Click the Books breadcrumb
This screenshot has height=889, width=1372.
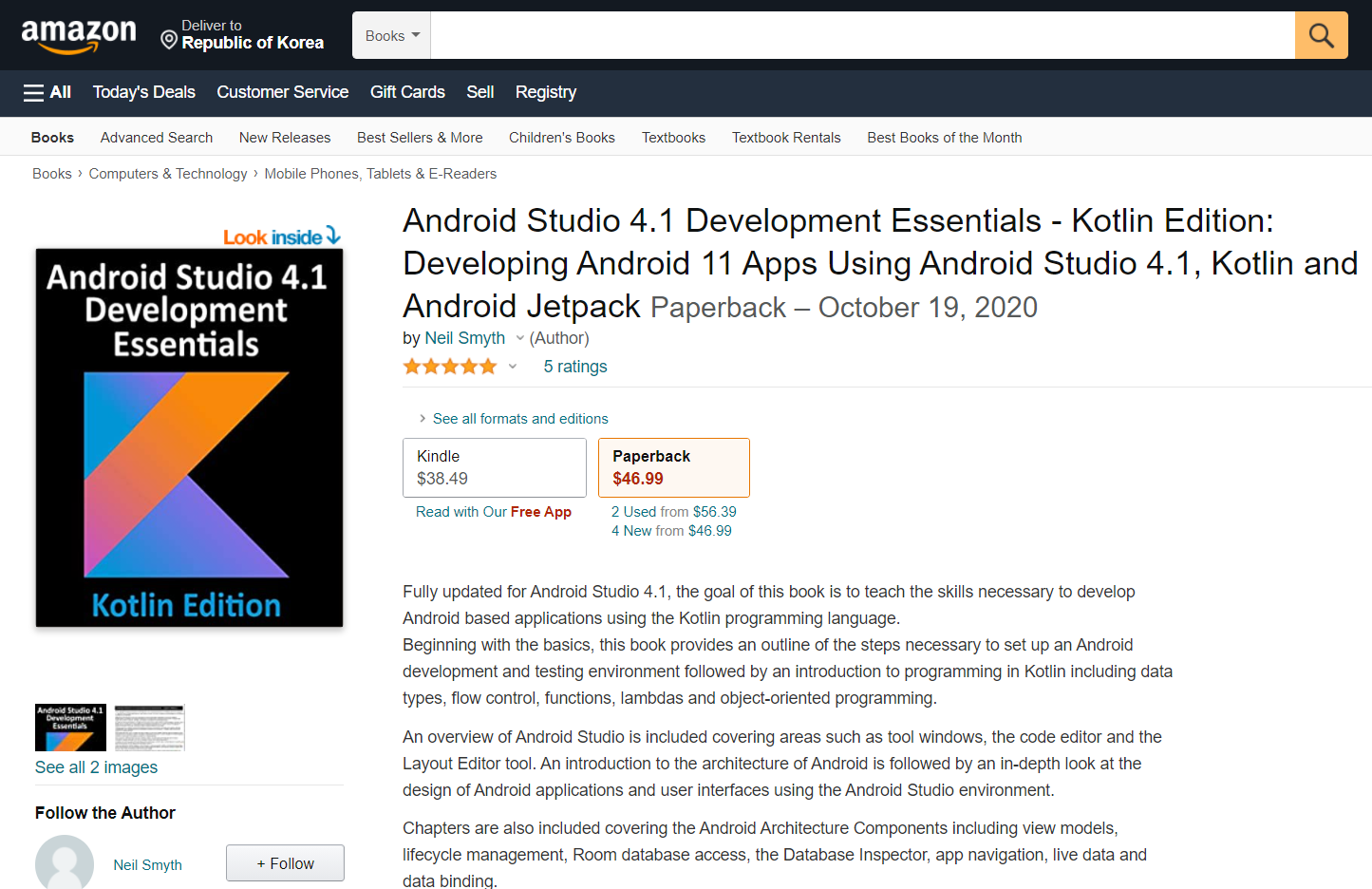(x=52, y=174)
